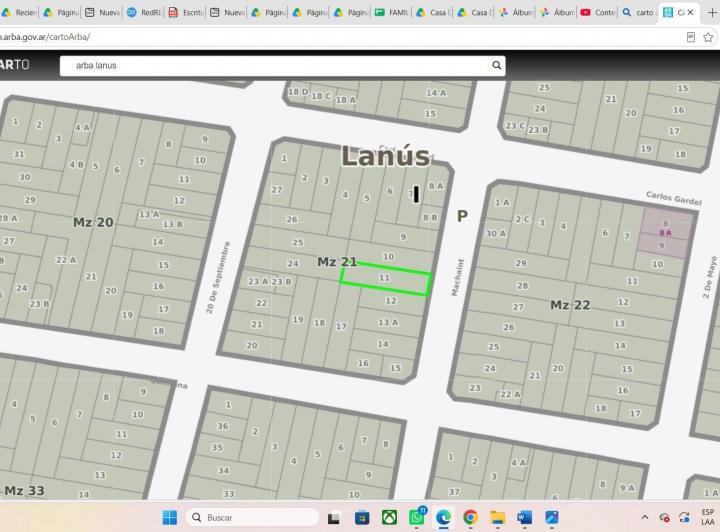Open the ESP LAA keyboard language switcher
This screenshot has height=532, width=720.
coord(708,517)
